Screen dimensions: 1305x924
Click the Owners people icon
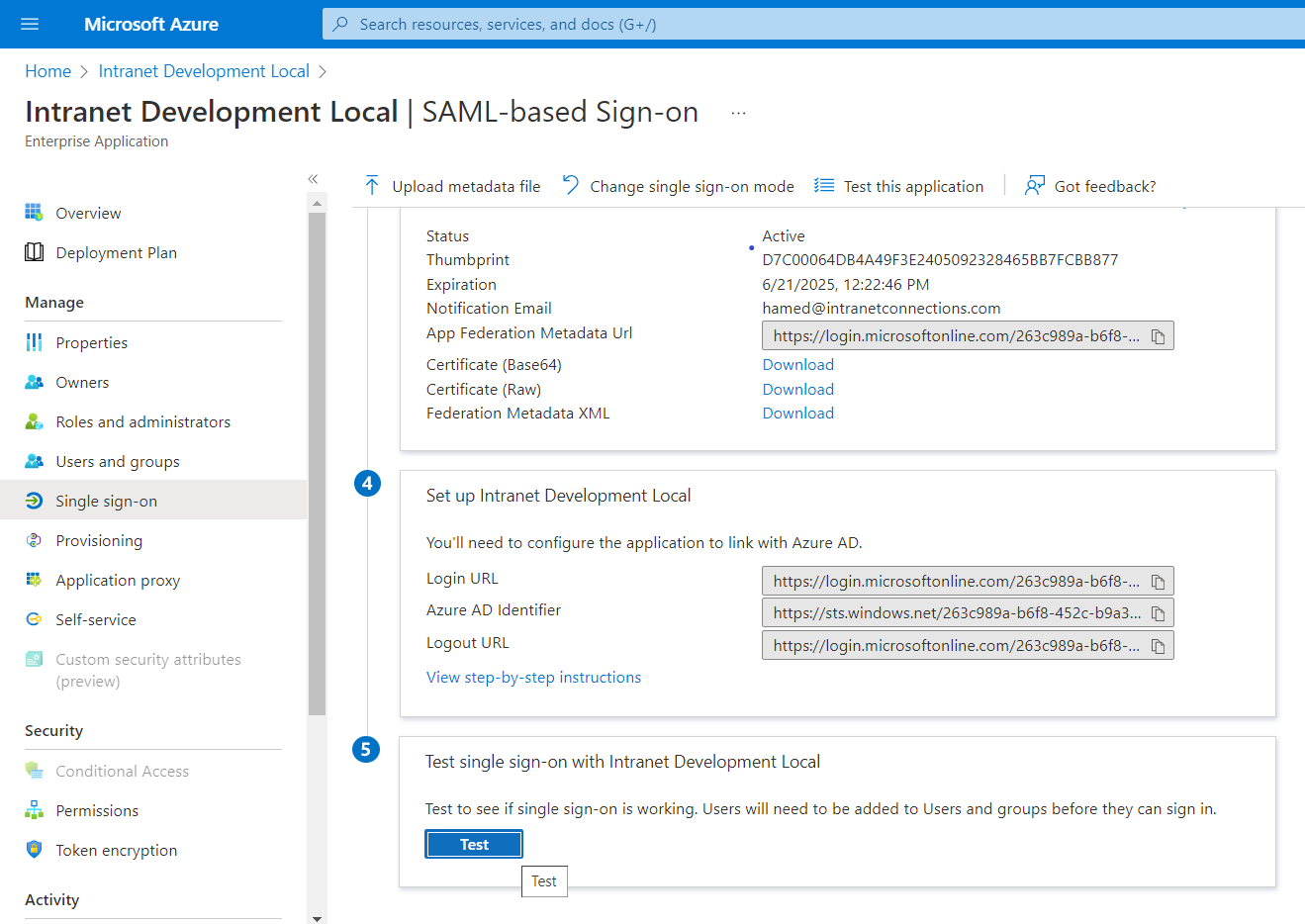click(34, 382)
